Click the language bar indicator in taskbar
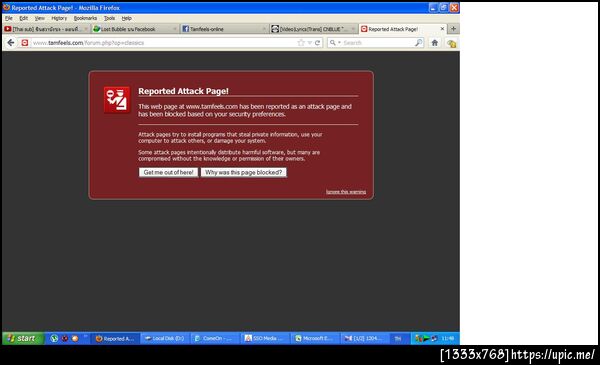This screenshot has height=365, width=600. pyautogui.click(x=398, y=339)
